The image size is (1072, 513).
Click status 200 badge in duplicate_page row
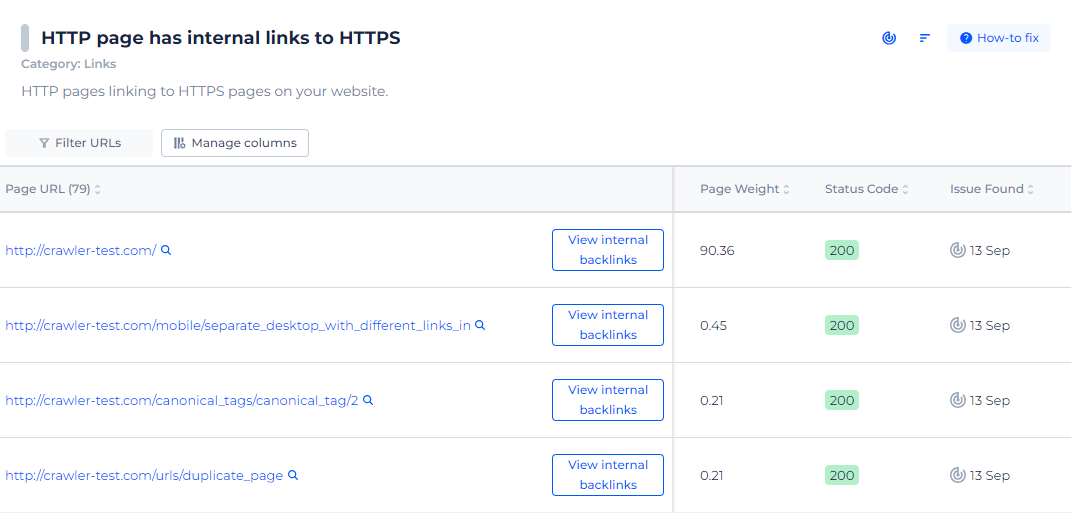click(x=842, y=475)
